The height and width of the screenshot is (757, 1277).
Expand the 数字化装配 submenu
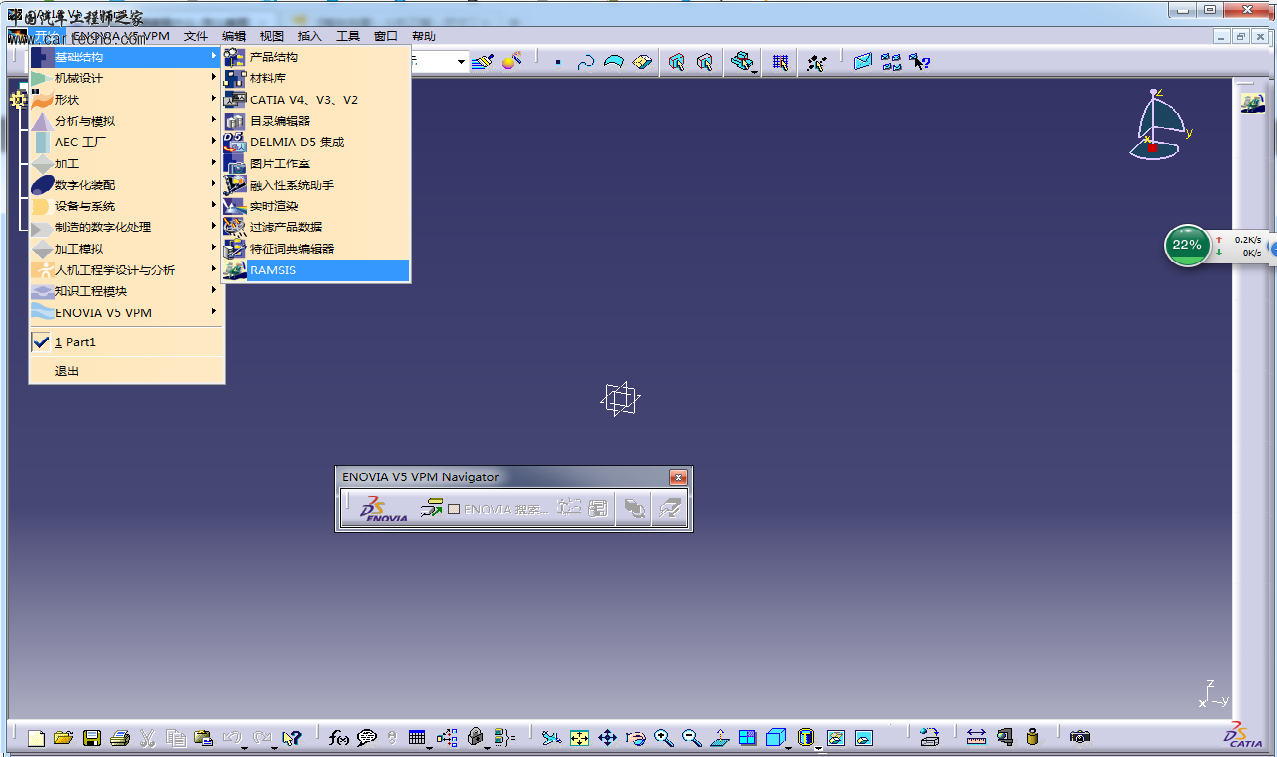127,185
